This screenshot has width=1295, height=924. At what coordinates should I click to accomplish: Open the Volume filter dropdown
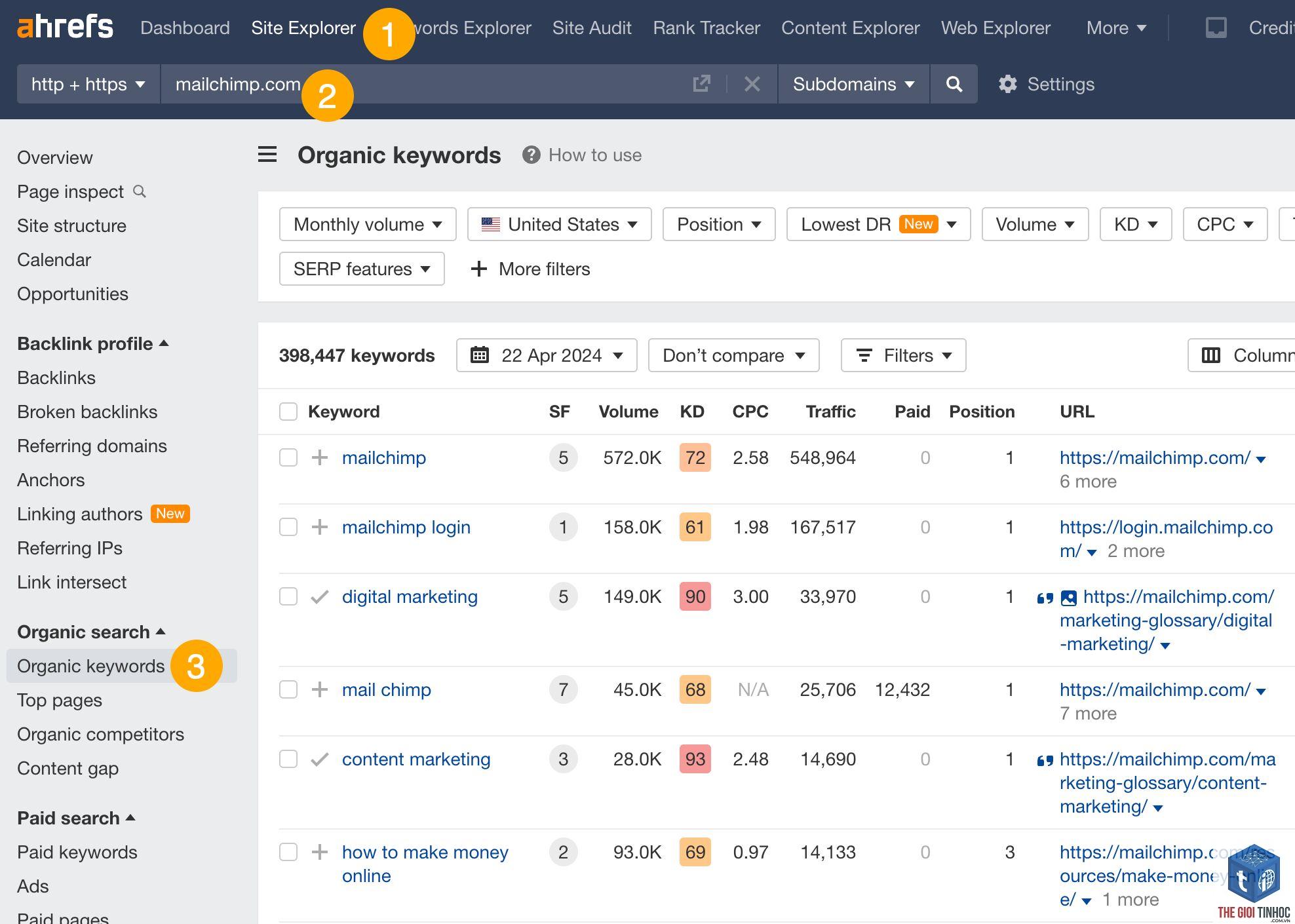(1035, 224)
